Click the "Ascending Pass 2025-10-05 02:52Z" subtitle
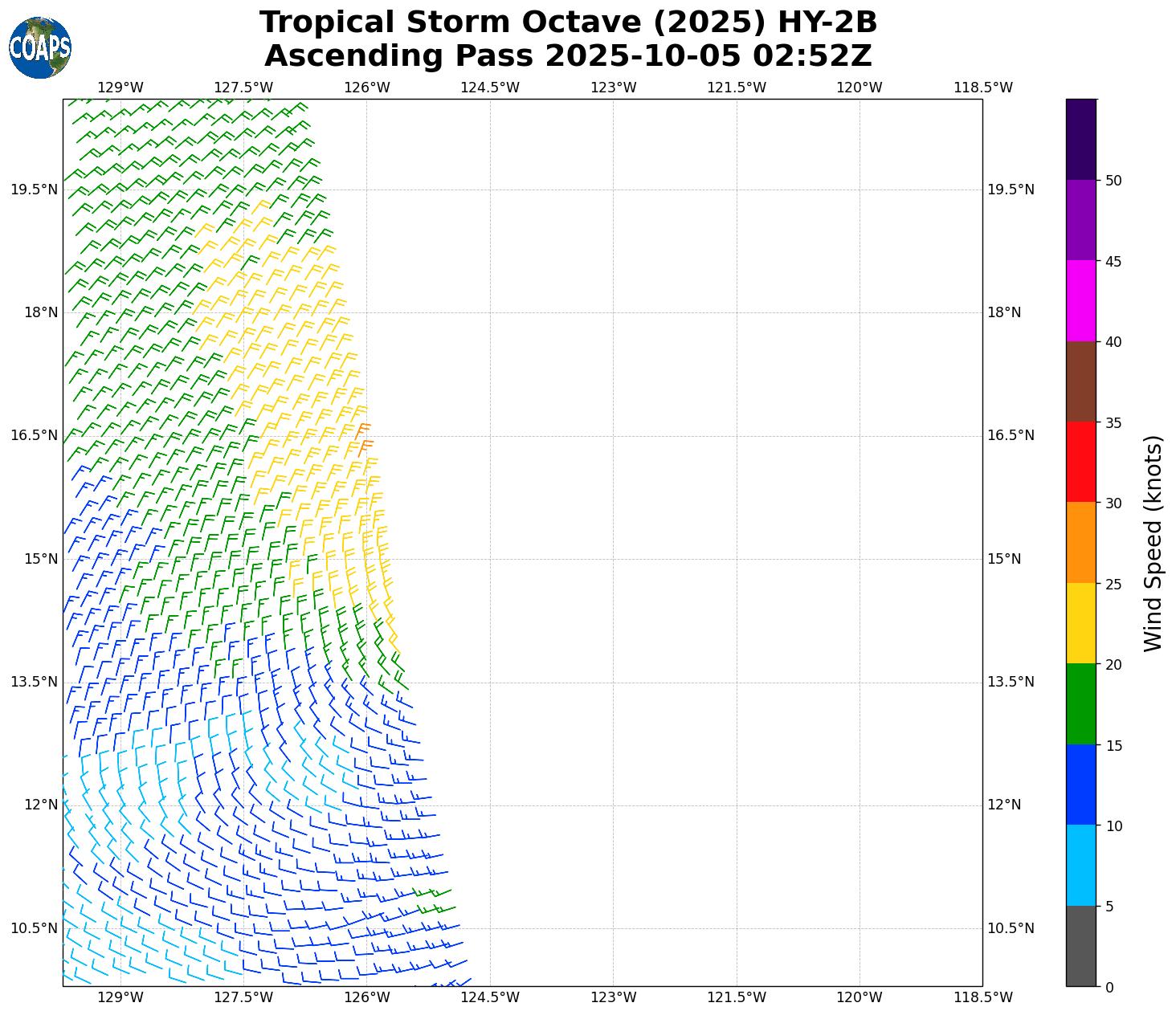The height and width of the screenshot is (1015, 1176). [568, 56]
